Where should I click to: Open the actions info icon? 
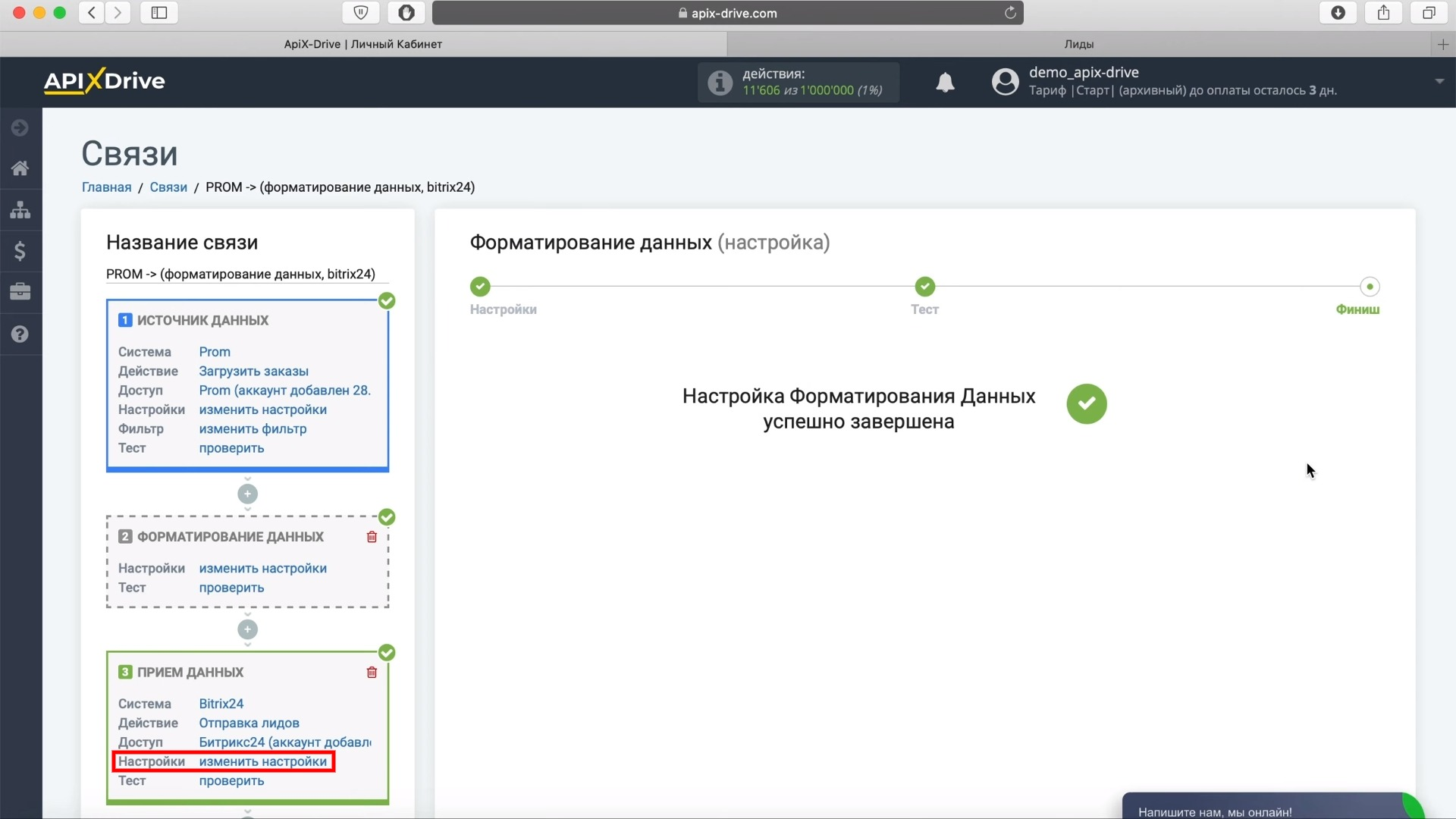pyautogui.click(x=720, y=82)
